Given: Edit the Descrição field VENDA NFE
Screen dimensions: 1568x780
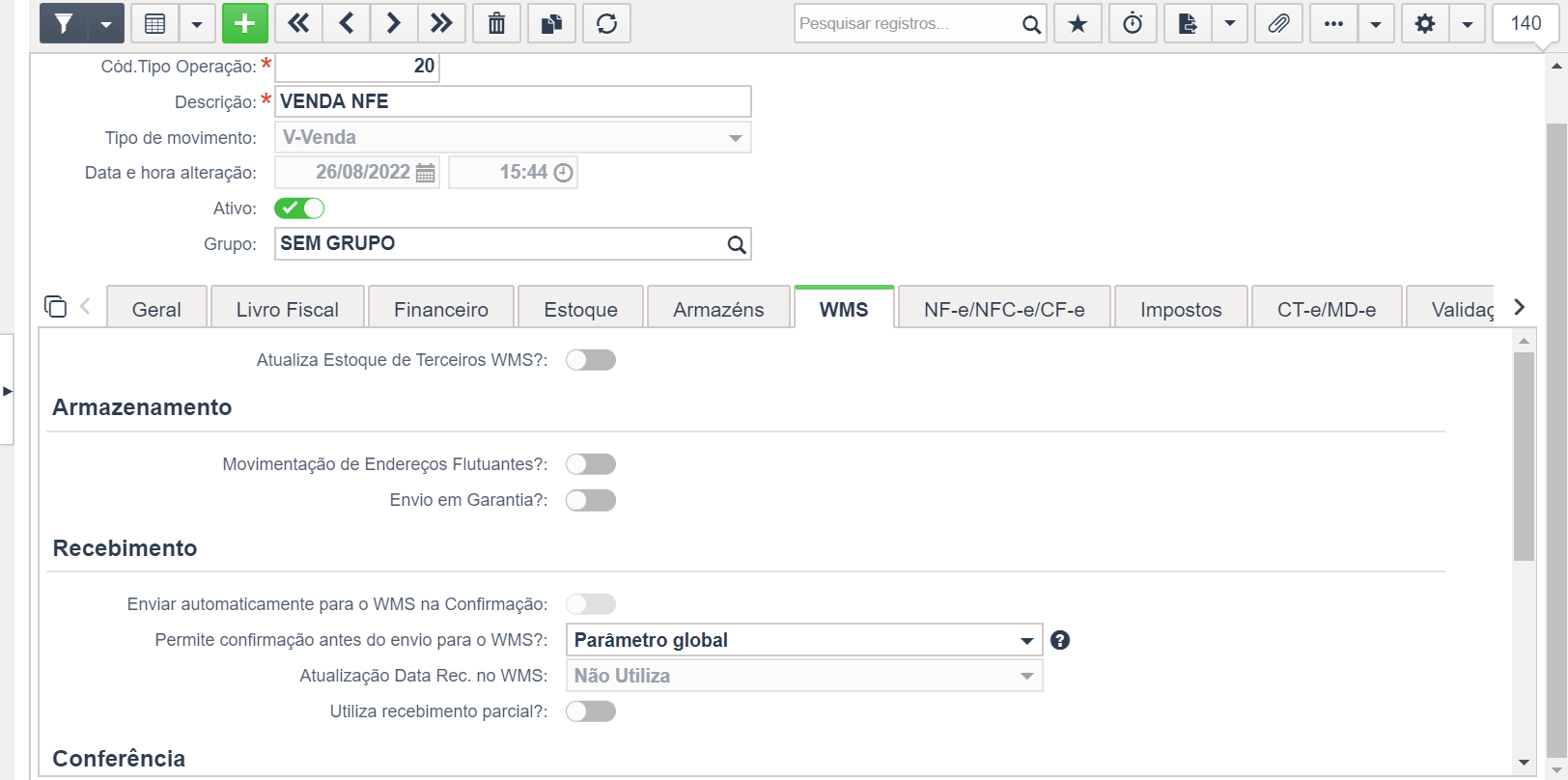Looking at the screenshot, I should [513, 101].
